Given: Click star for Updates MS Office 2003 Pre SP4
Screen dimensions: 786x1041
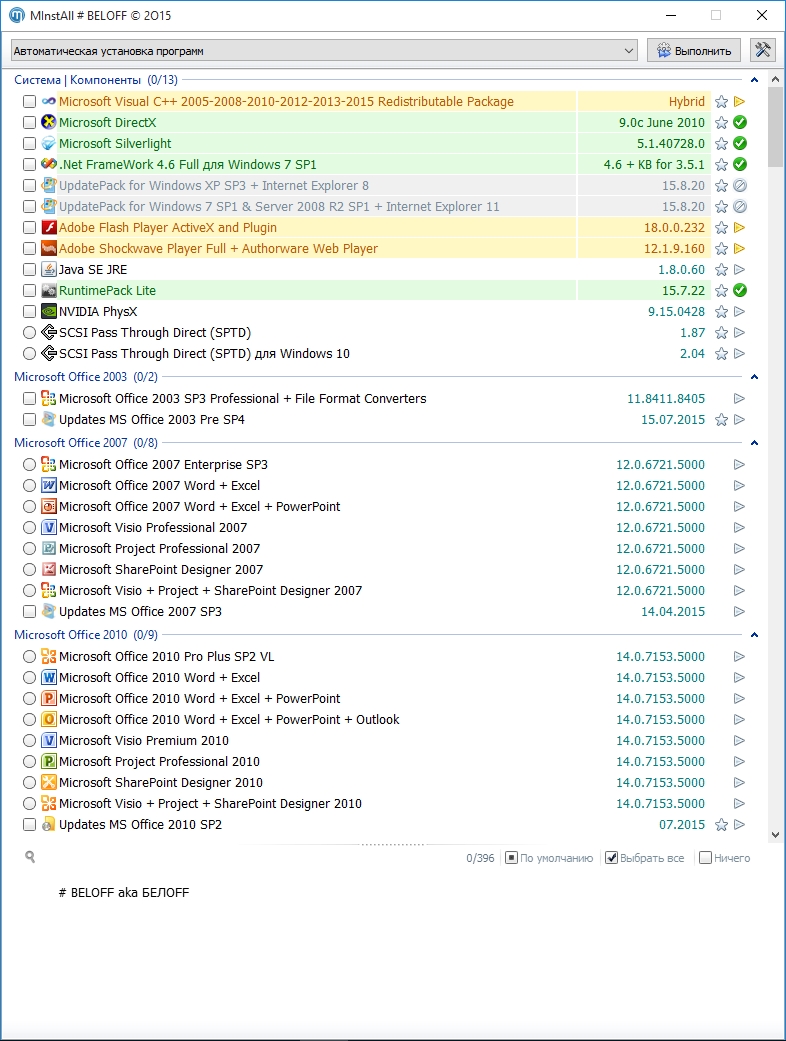Looking at the screenshot, I should [721, 420].
